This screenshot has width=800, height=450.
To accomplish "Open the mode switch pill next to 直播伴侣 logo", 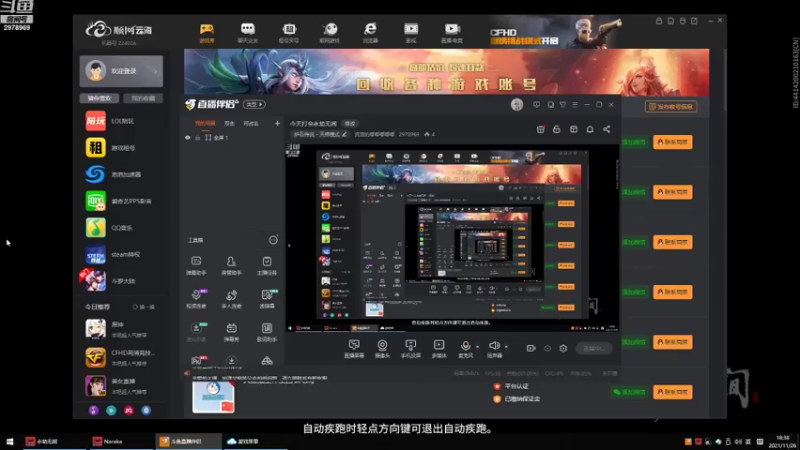I will click(254, 104).
